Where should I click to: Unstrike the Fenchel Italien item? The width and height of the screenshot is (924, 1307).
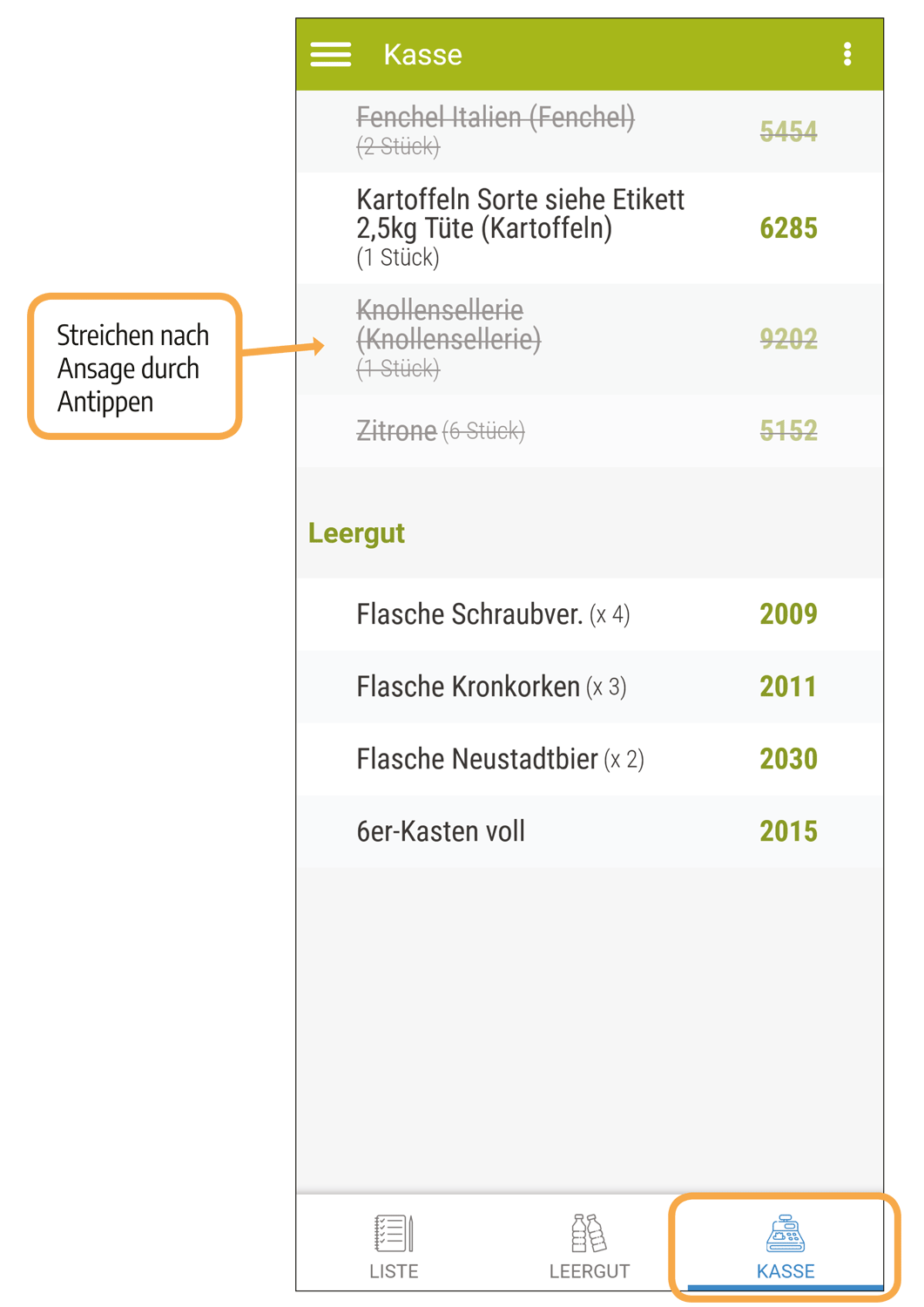point(590,132)
